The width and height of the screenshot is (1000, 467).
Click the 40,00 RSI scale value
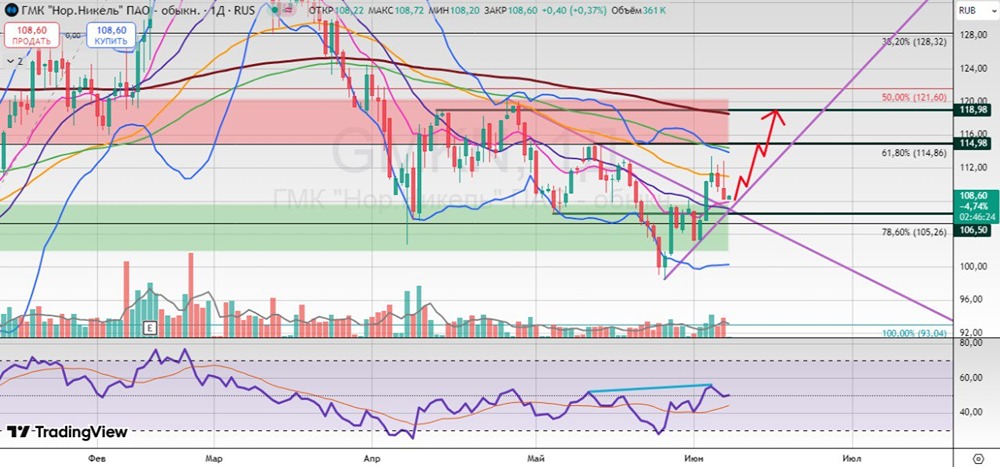(x=970, y=411)
